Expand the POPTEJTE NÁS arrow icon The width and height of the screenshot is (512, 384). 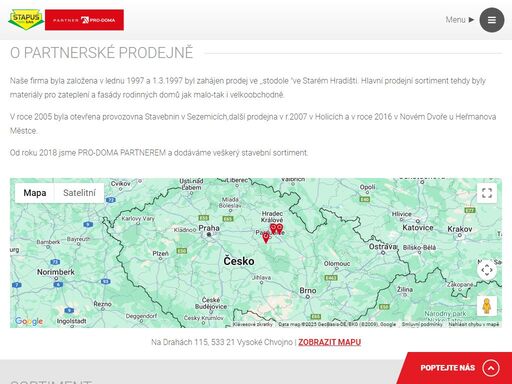click(x=491, y=368)
